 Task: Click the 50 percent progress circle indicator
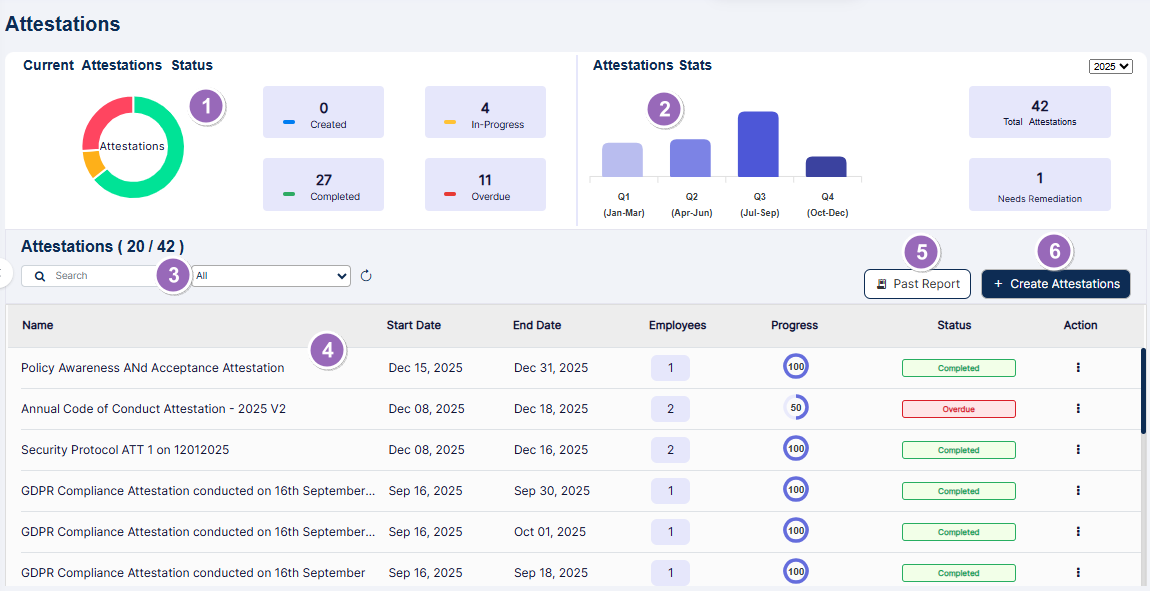(x=796, y=407)
